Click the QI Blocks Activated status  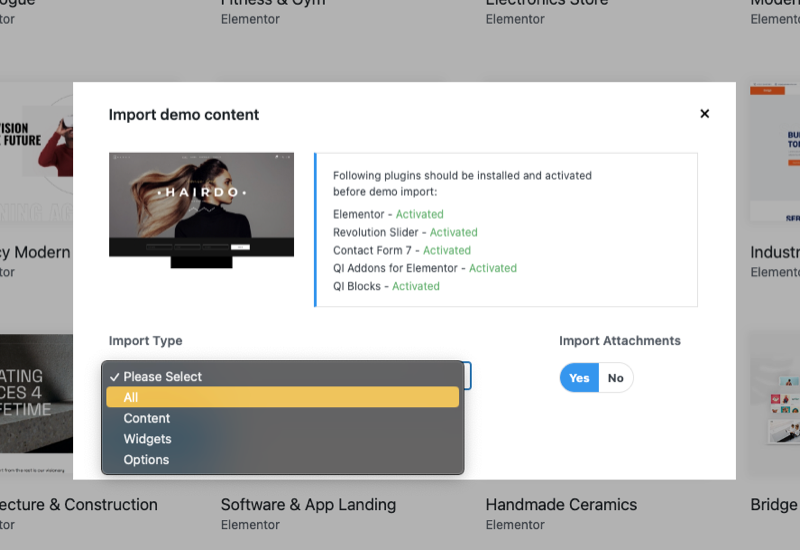(x=415, y=286)
